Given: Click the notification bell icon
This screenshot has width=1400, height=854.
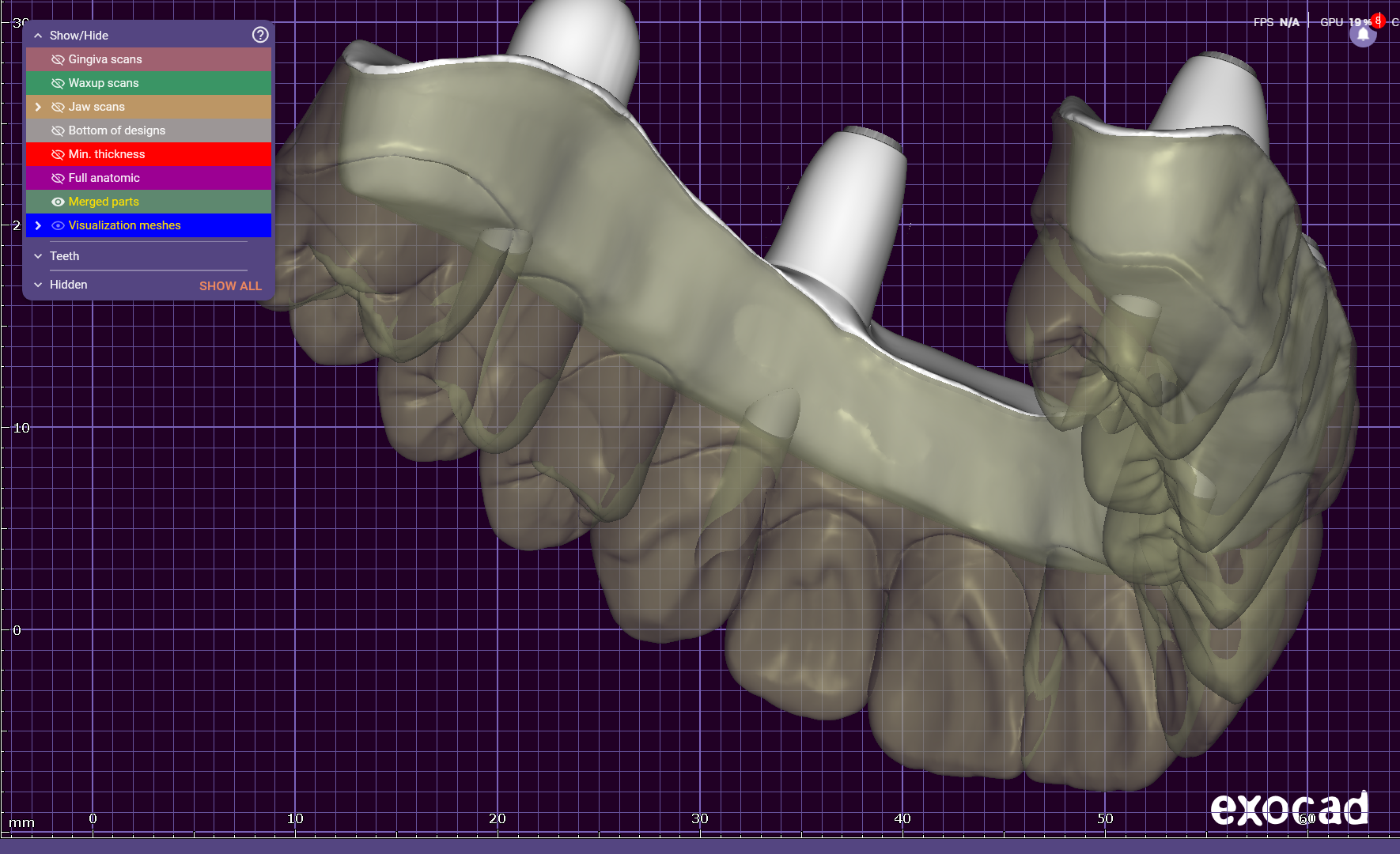Looking at the screenshot, I should tap(1362, 36).
